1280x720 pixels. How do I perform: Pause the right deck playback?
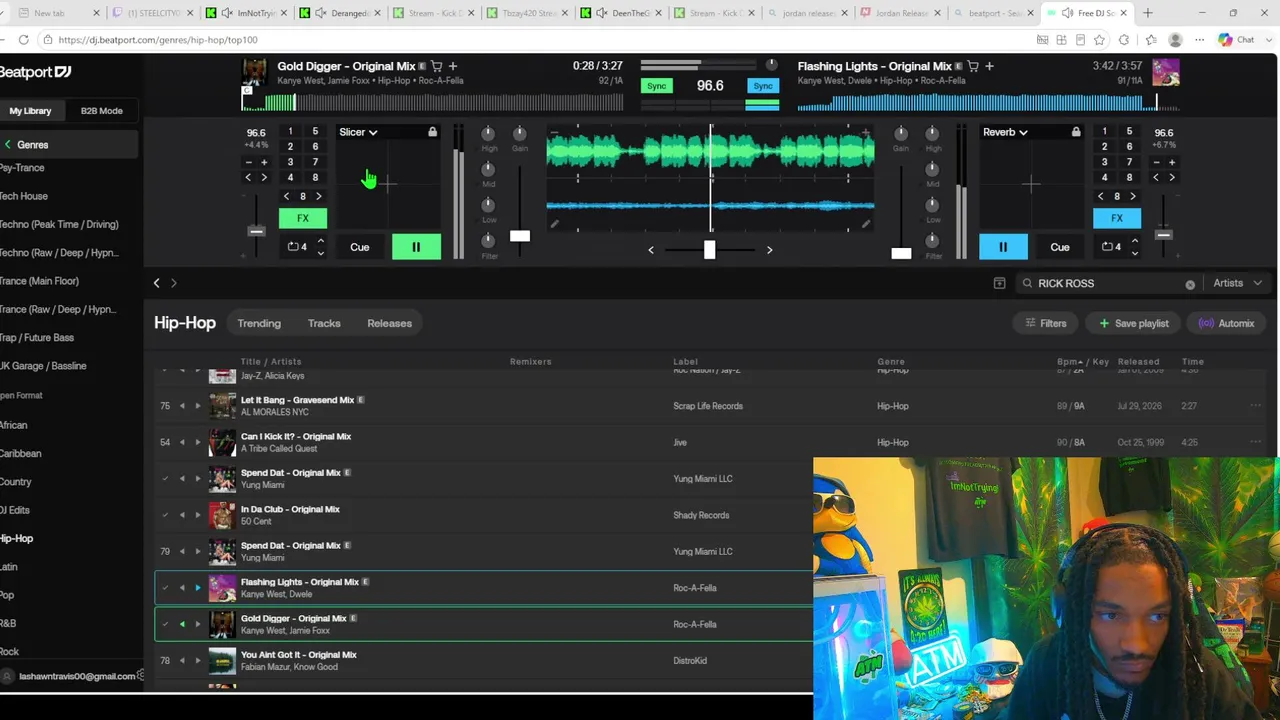[1003, 247]
